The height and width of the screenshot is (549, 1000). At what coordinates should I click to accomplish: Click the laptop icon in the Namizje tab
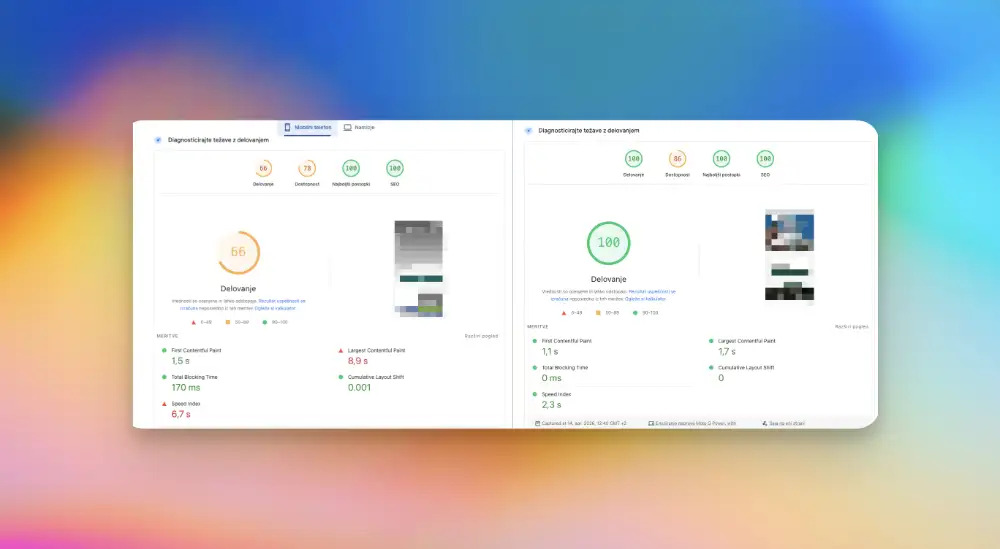tap(348, 128)
